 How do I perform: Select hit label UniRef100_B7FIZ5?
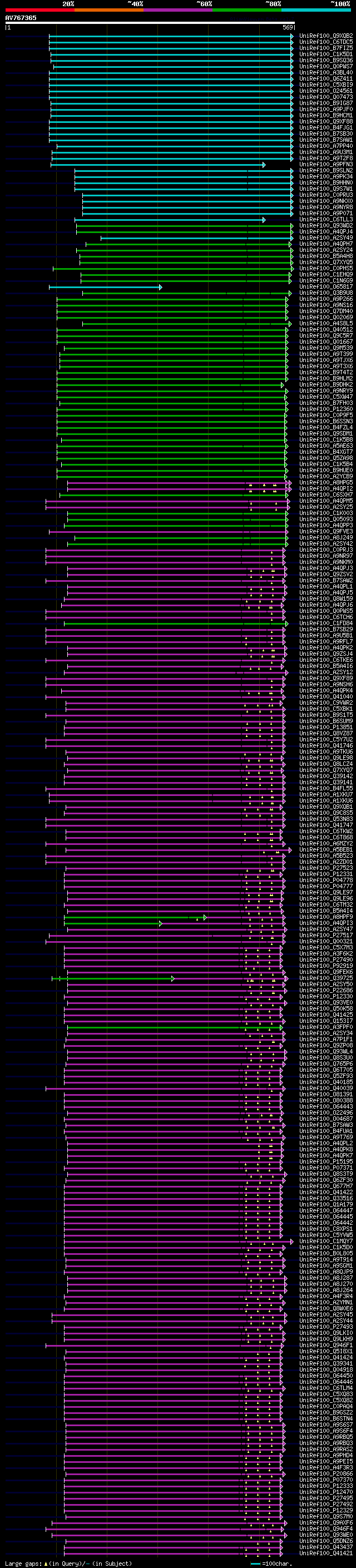coord(326,48)
